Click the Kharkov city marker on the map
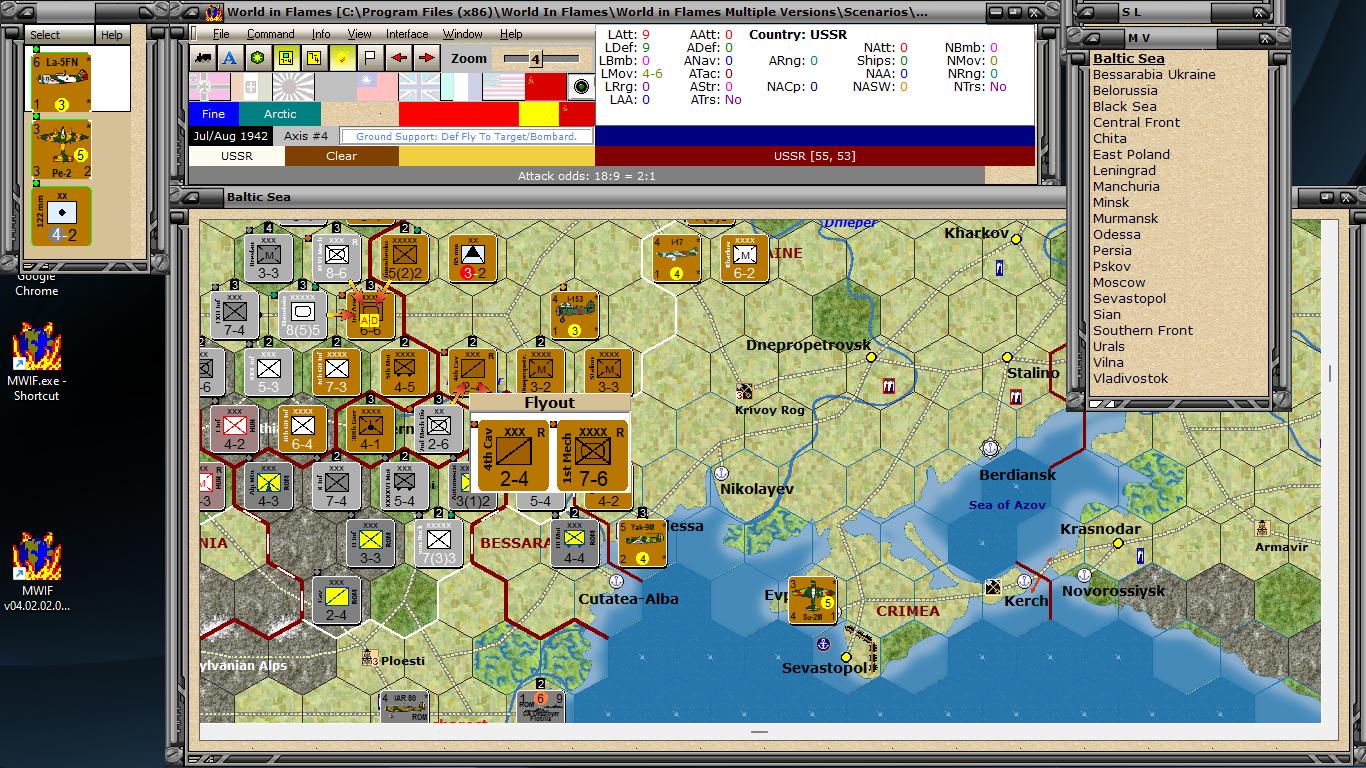1366x768 pixels. pyautogui.click(x=1016, y=239)
